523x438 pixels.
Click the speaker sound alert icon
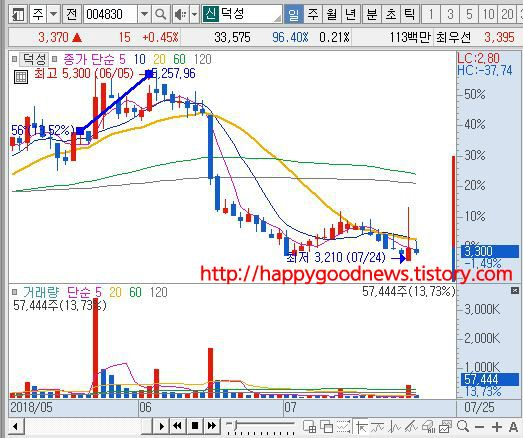180,14
